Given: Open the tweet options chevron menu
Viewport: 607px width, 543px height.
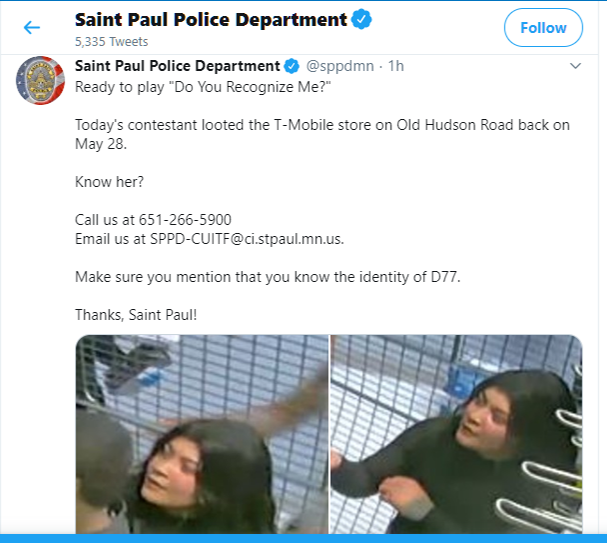Looking at the screenshot, I should pos(575,66).
